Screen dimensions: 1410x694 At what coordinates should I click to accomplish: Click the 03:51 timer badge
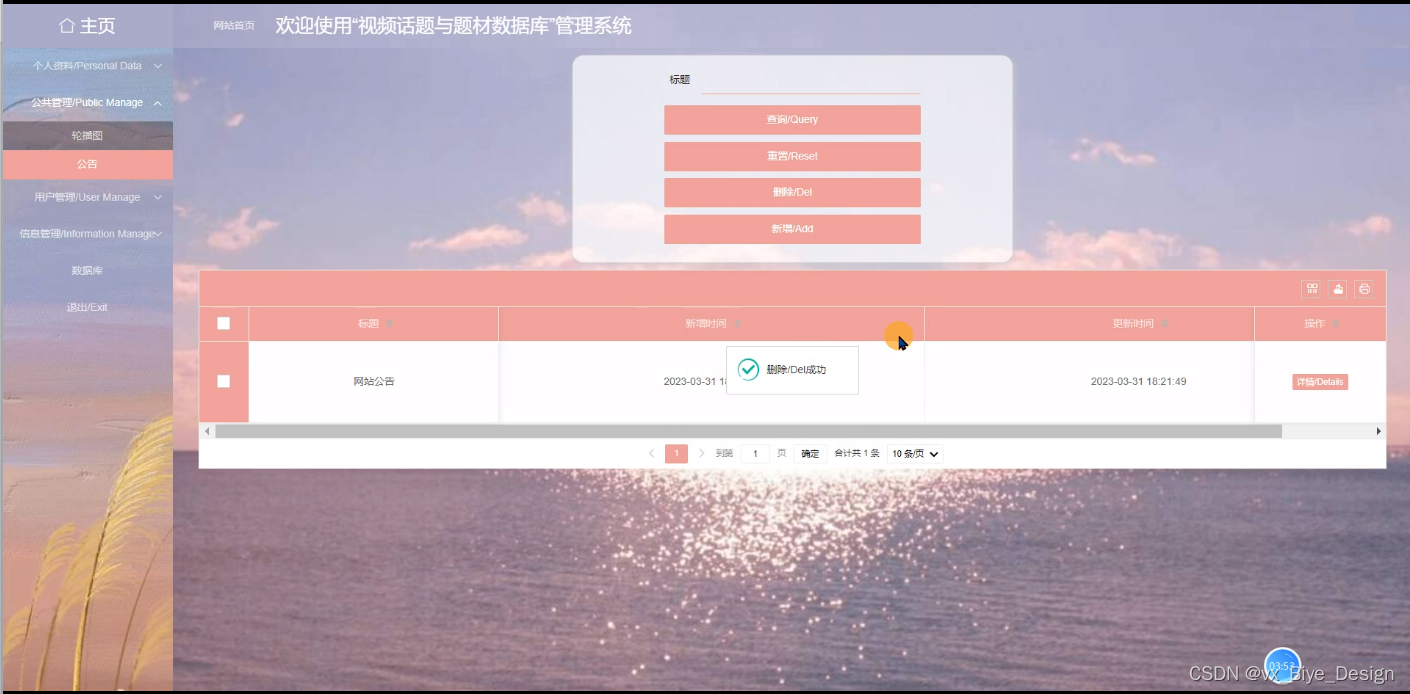coord(1282,665)
